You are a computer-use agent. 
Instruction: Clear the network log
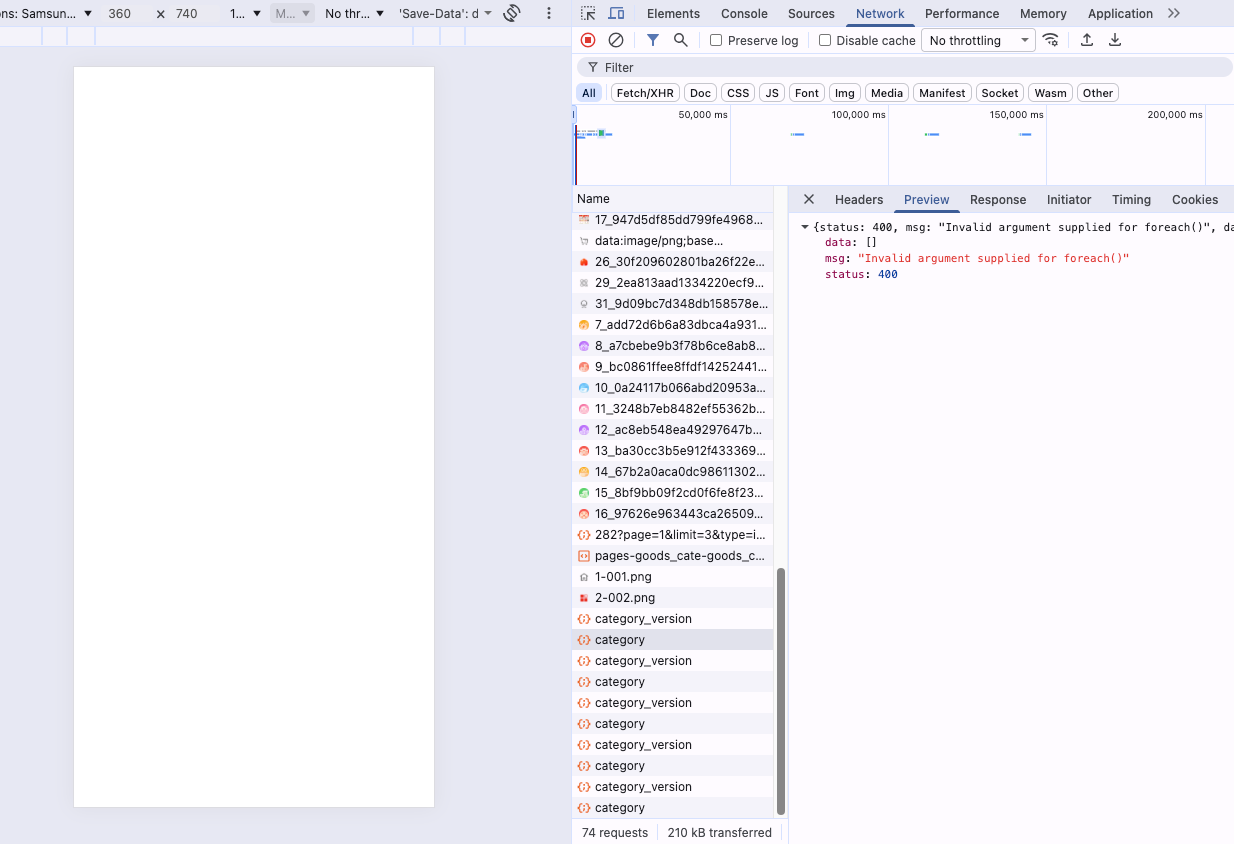pos(616,40)
